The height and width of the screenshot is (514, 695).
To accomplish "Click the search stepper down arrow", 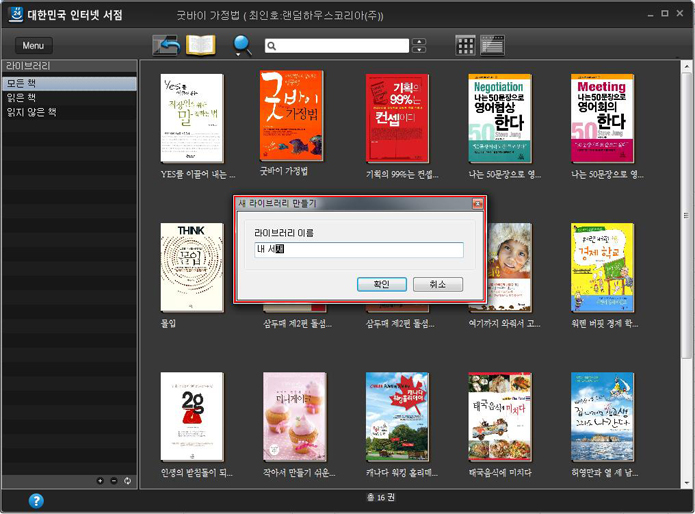I will click(x=419, y=50).
